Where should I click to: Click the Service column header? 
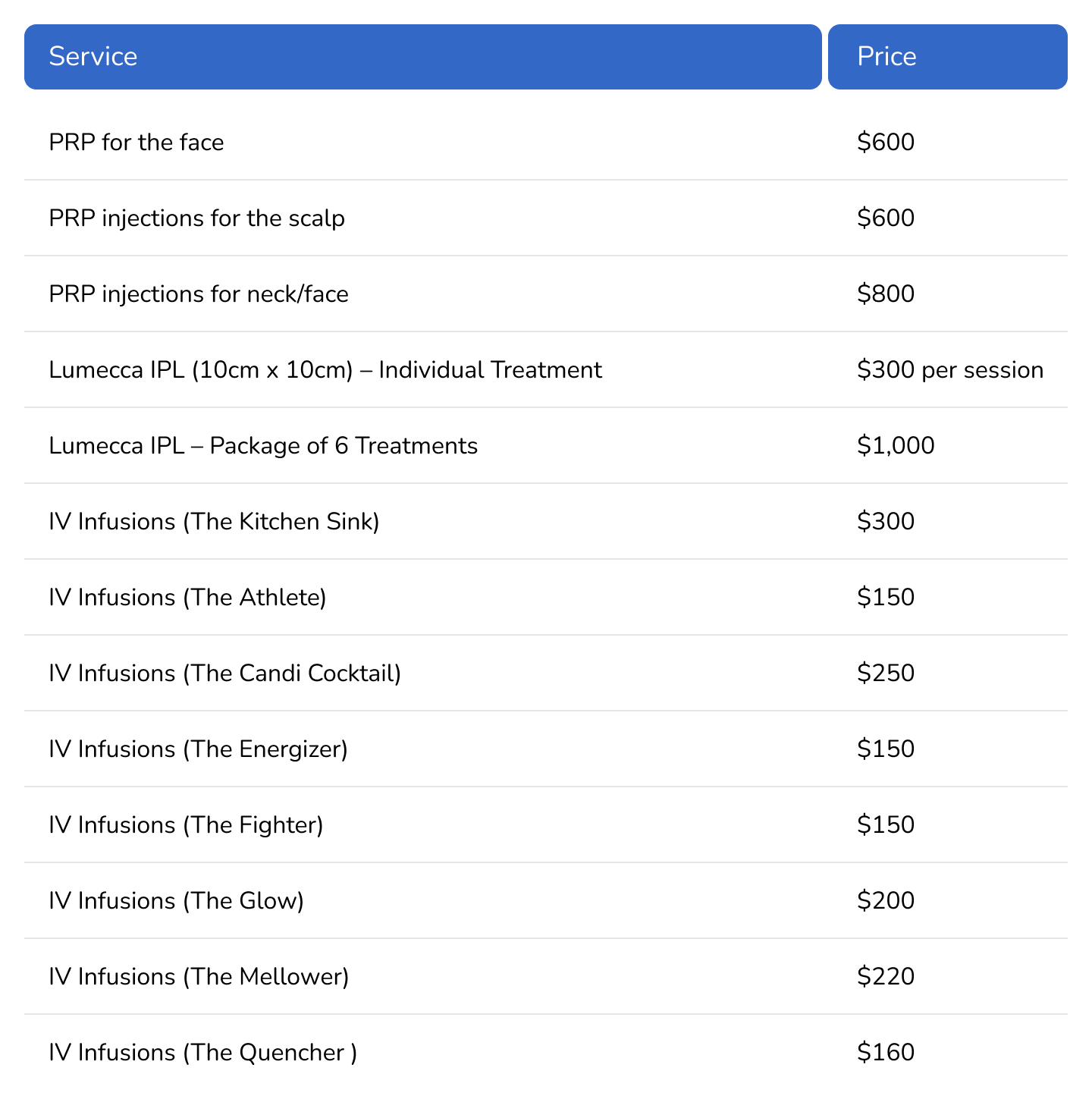pos(423,57)
